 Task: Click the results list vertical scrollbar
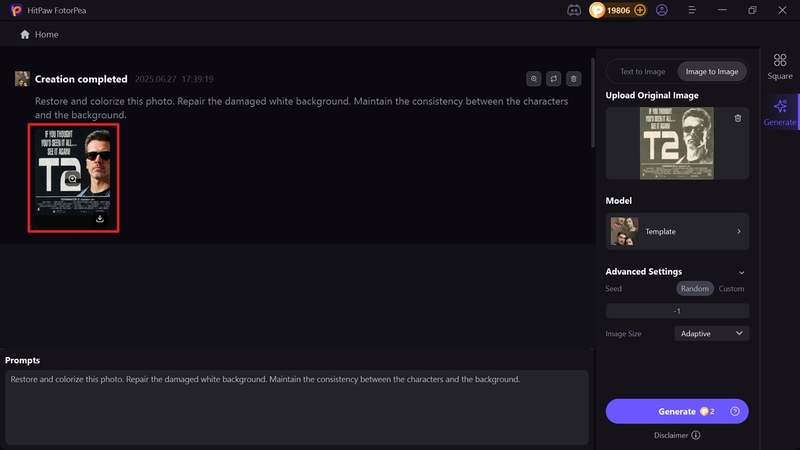coord(592,102)
